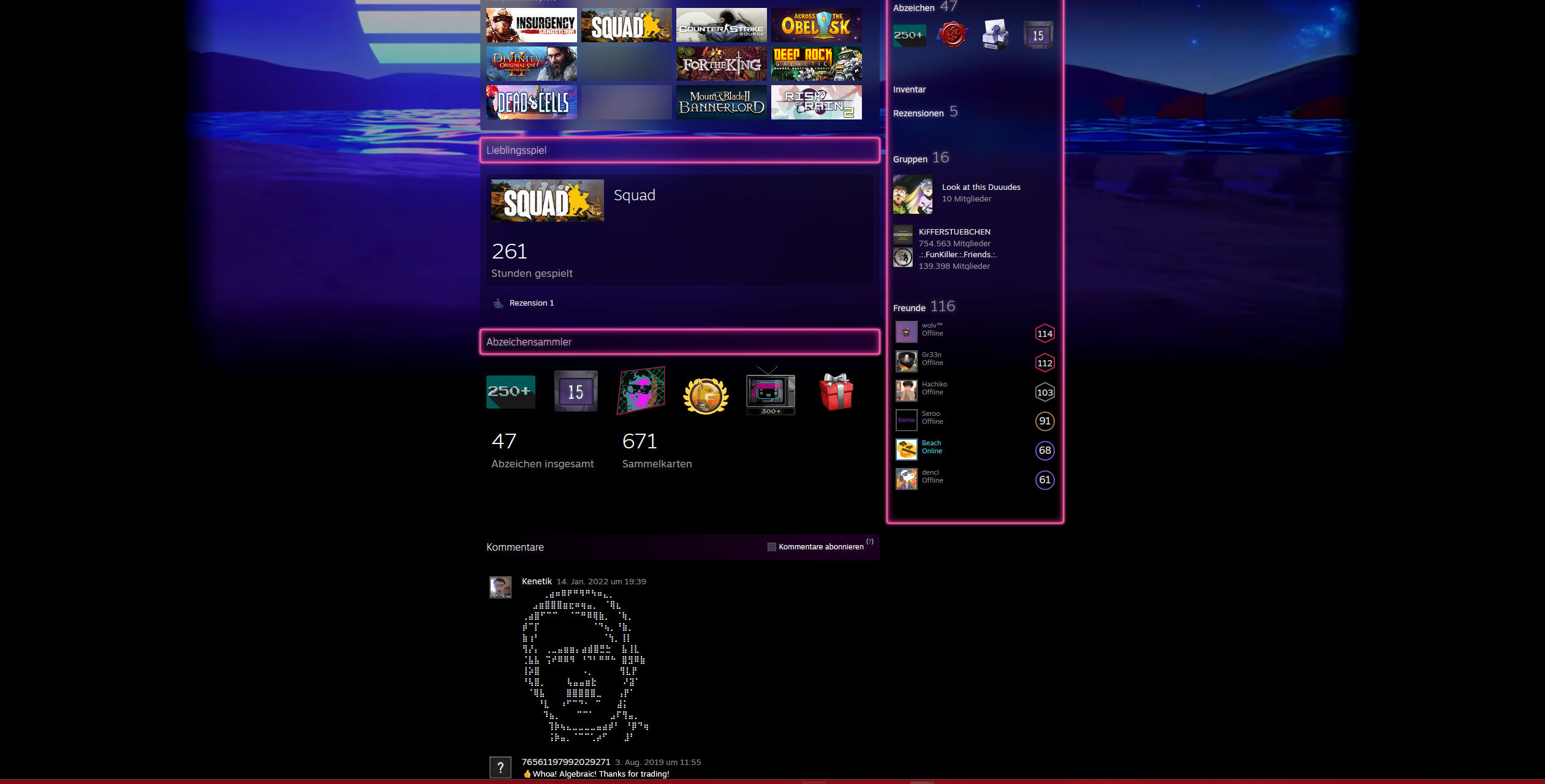Select the retro TV 300+ badge

(x=770, y=392)
